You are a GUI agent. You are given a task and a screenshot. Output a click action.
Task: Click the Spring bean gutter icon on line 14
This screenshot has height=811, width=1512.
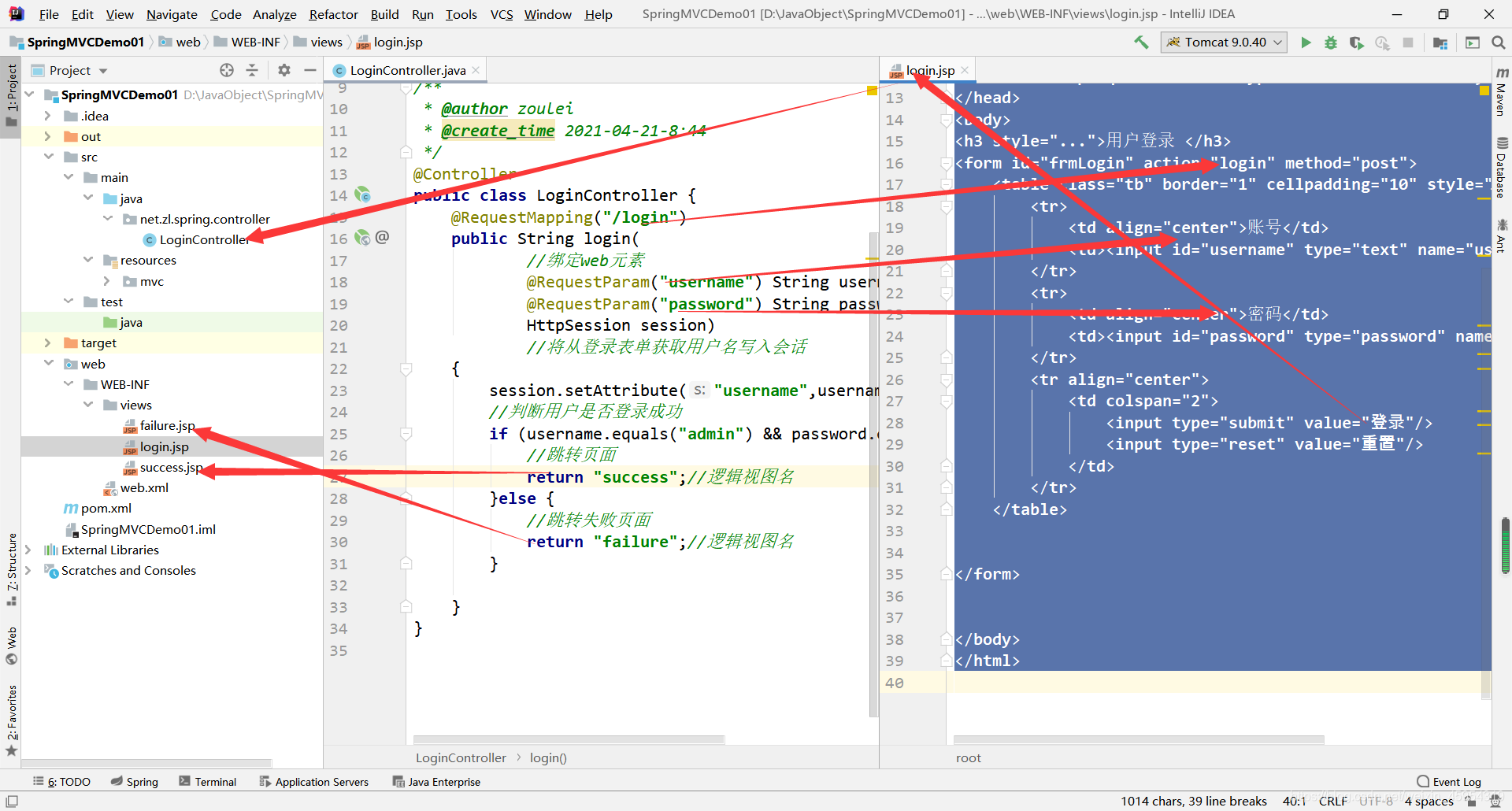pyautogui.click(x=362, y=194)
